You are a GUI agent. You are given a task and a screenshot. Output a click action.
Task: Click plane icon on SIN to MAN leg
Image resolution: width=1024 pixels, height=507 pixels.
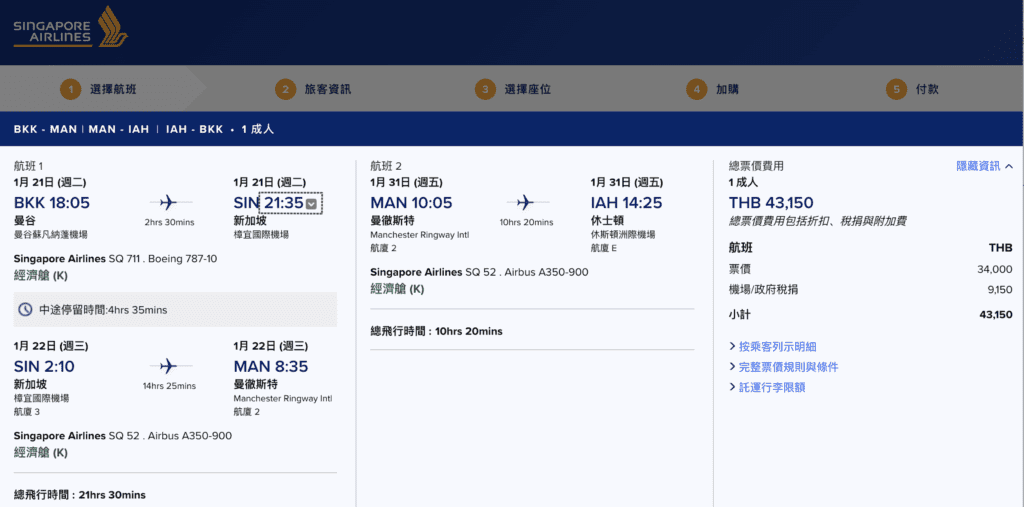(169, 365)
